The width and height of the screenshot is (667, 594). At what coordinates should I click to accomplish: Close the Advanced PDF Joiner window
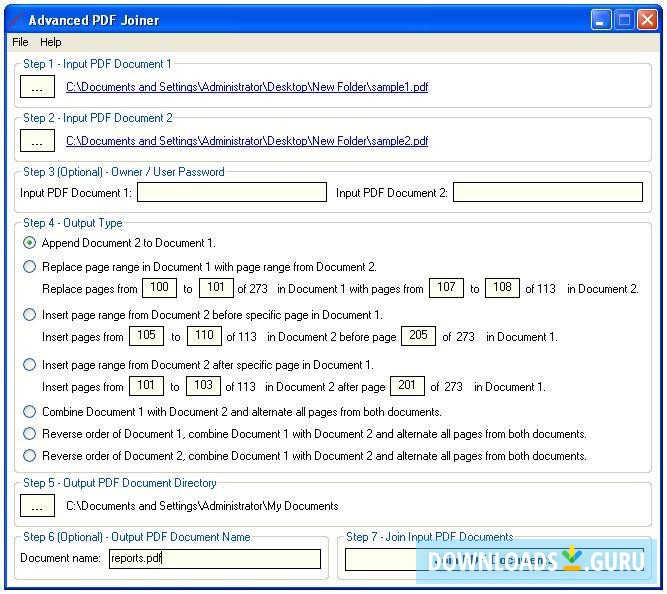click(647, 20)
